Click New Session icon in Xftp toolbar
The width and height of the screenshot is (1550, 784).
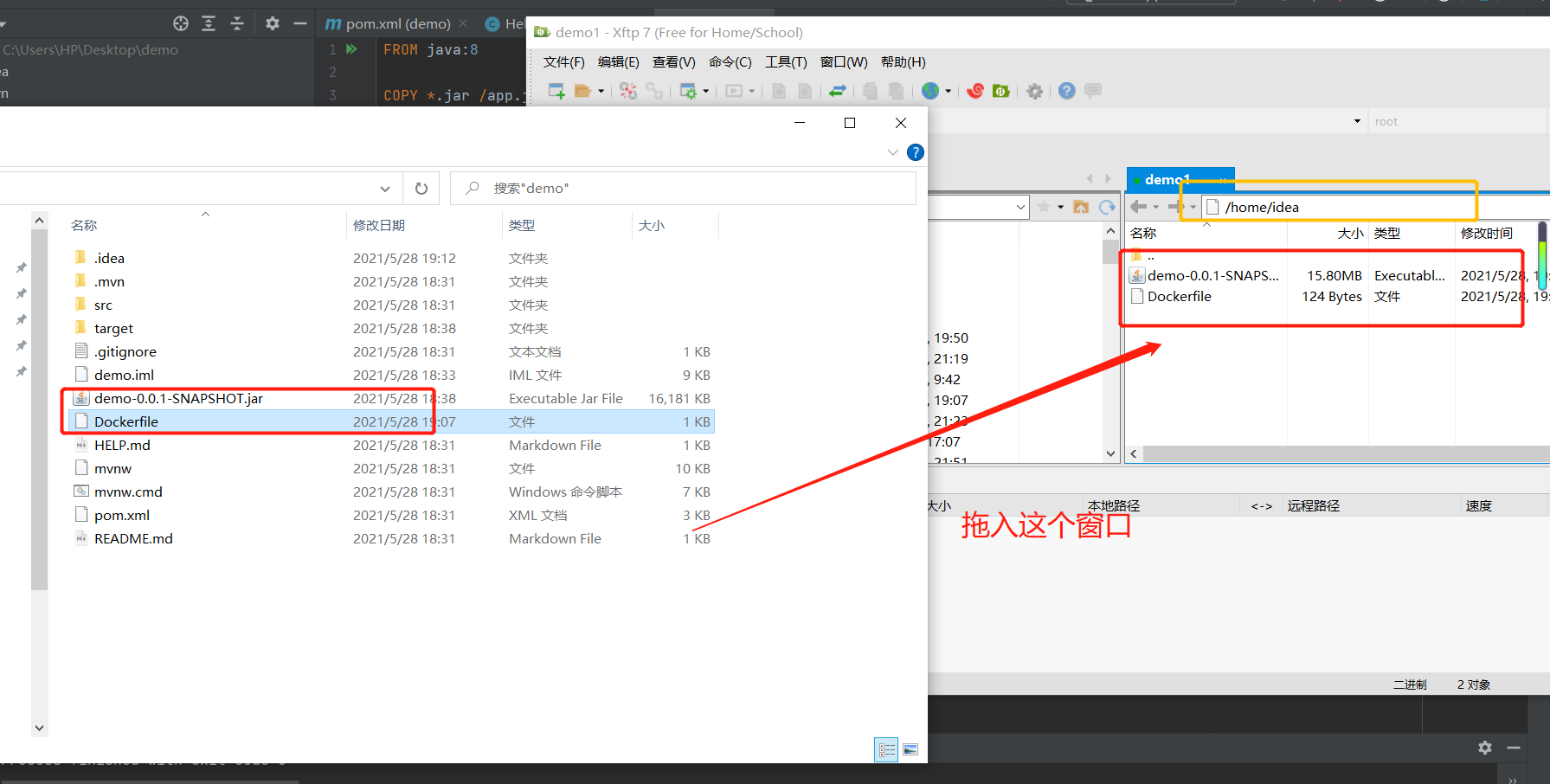pos(556,91)
